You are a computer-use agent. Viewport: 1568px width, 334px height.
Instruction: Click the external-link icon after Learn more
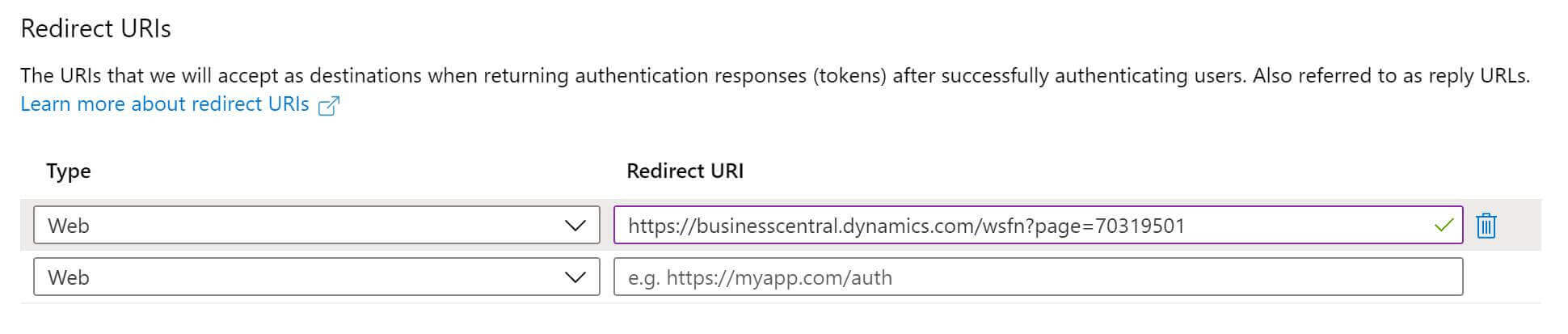tap(328, 105)
